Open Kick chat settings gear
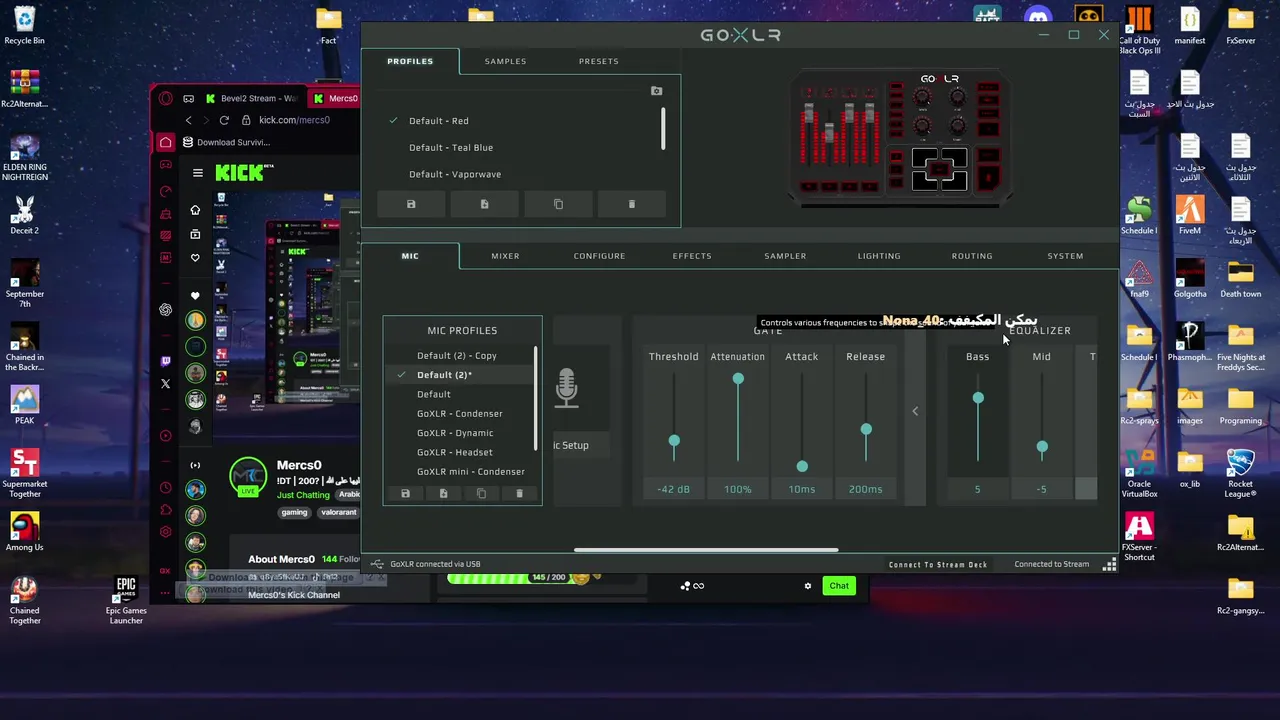This screenshot has width=1280, height=720. pyautogui.click(x=808, y=586)
